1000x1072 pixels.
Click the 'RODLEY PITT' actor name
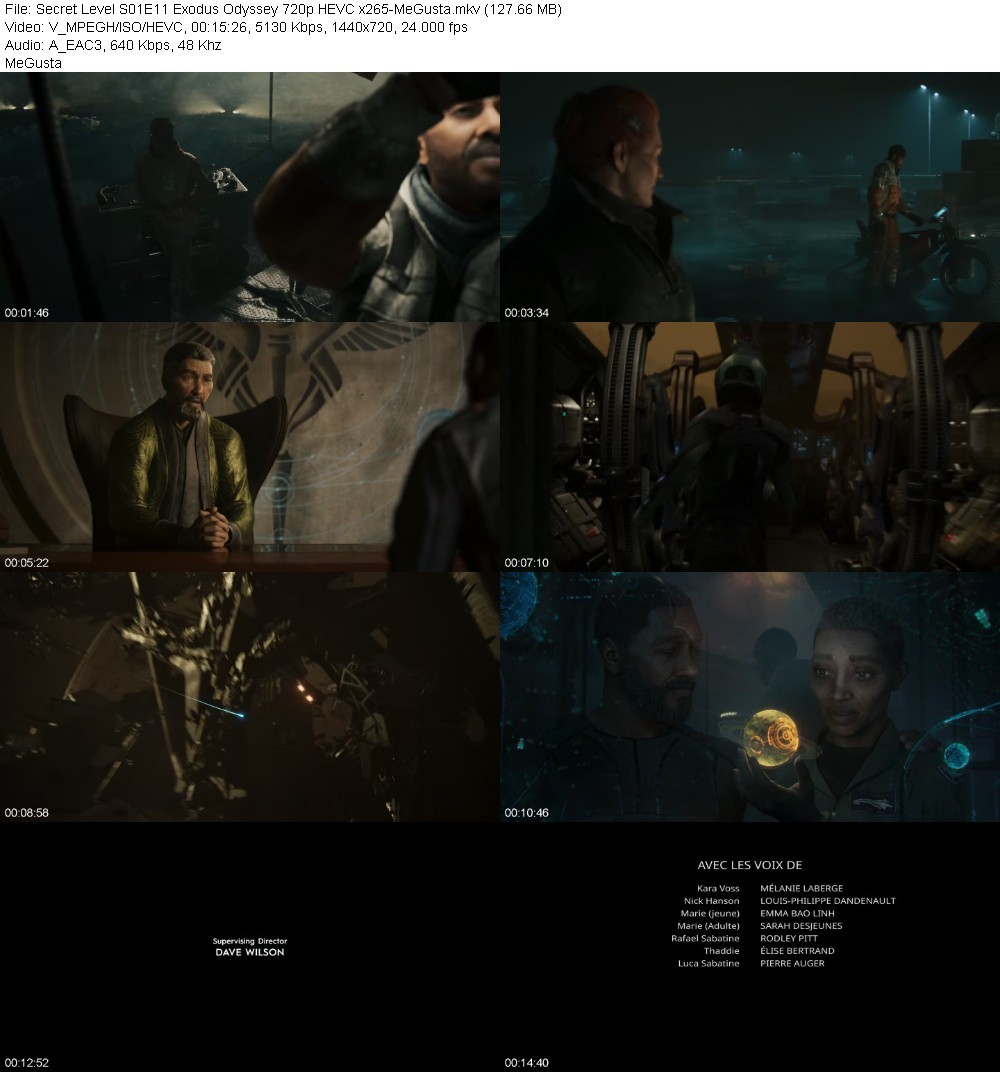pos(789,938)
